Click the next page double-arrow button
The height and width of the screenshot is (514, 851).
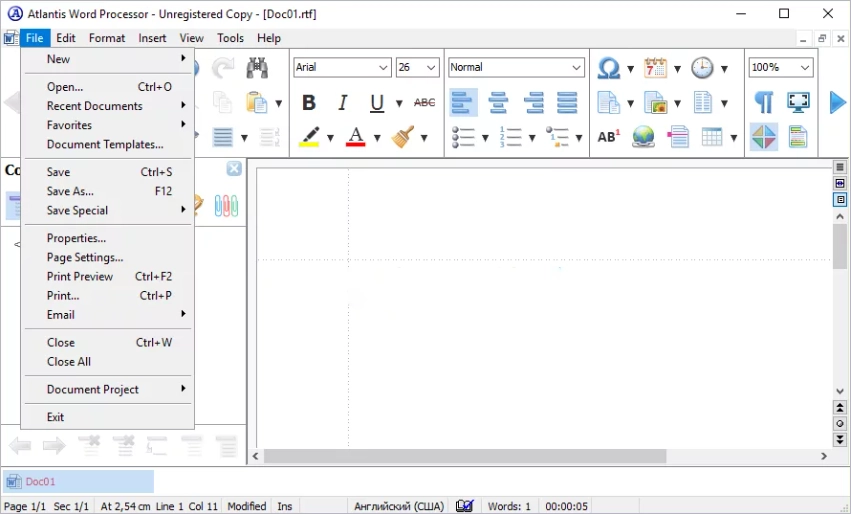pos(840,439)
